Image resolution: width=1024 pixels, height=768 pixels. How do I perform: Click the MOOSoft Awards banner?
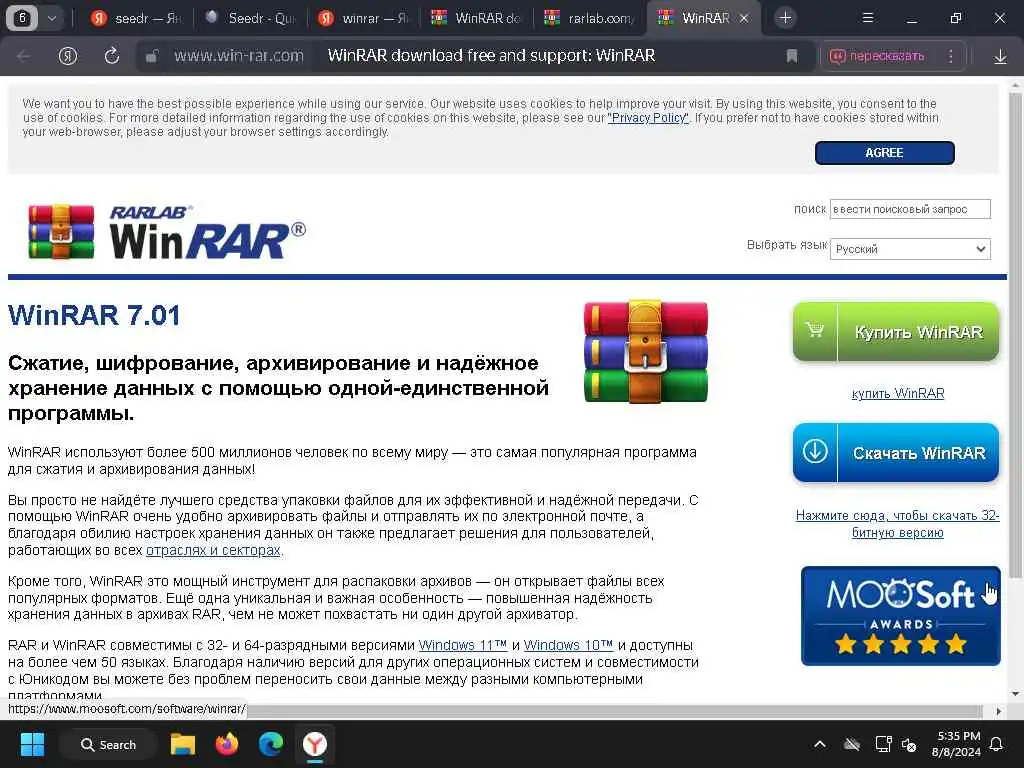tap(901, 616)
